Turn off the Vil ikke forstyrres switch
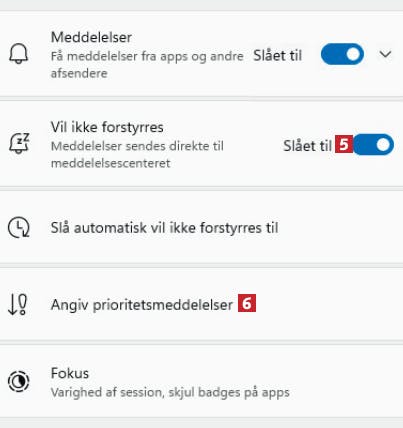The width and height of the screenshot is (403, 428). 373,144
